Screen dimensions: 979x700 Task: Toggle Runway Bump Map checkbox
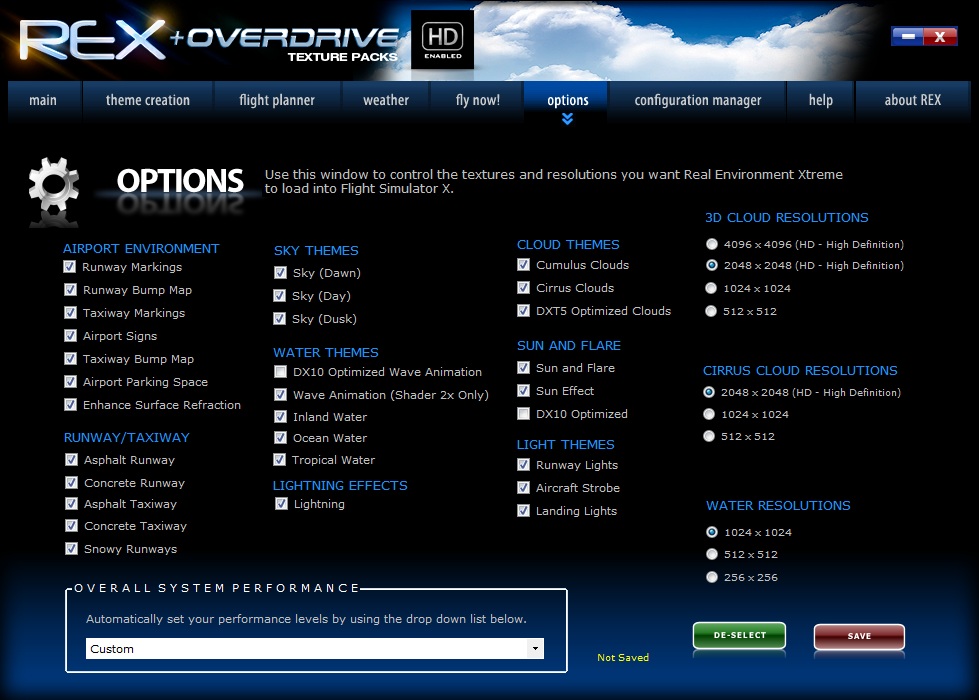pos(71,290)
